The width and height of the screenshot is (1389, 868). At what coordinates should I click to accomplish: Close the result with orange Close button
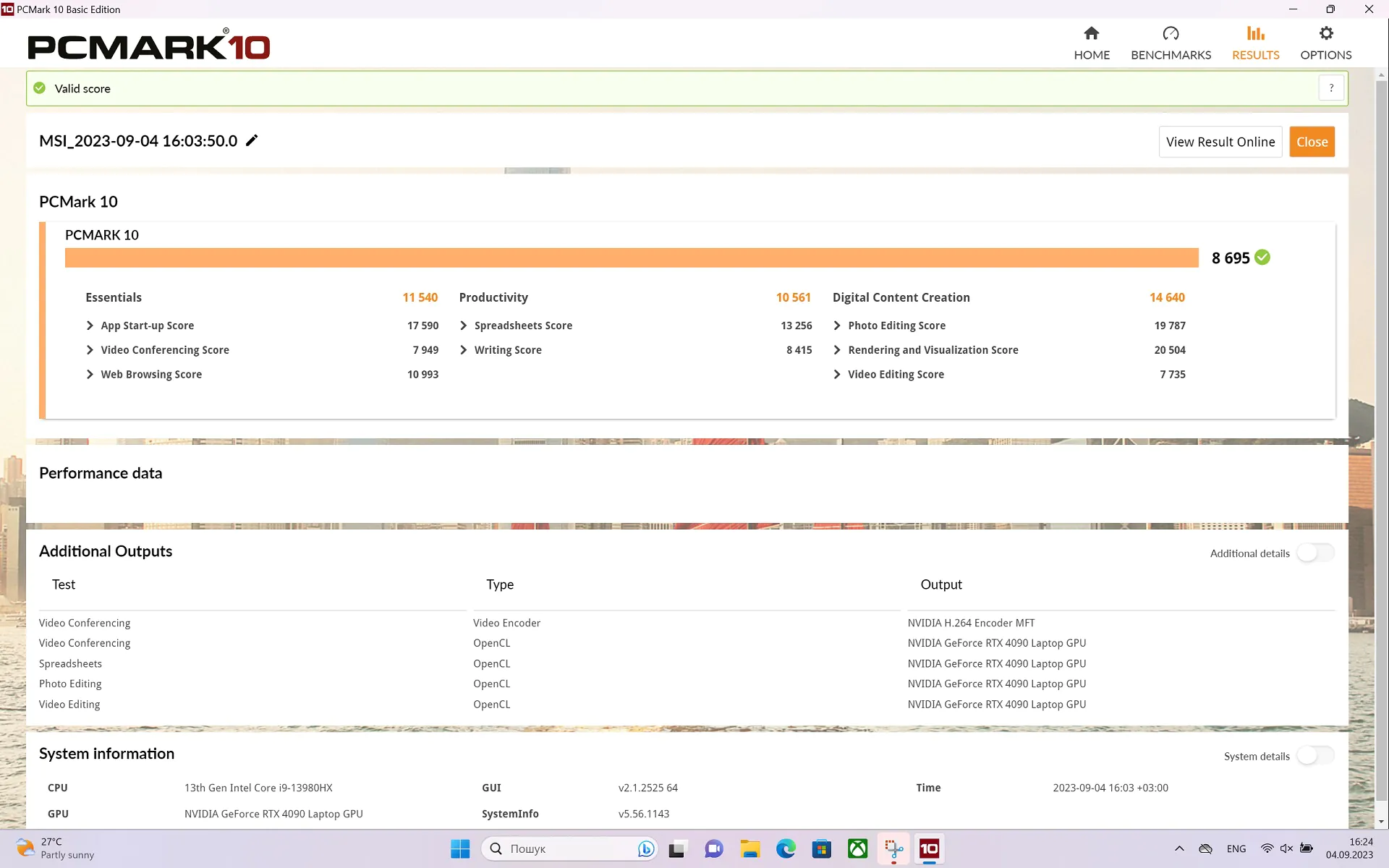[1312, 142]
